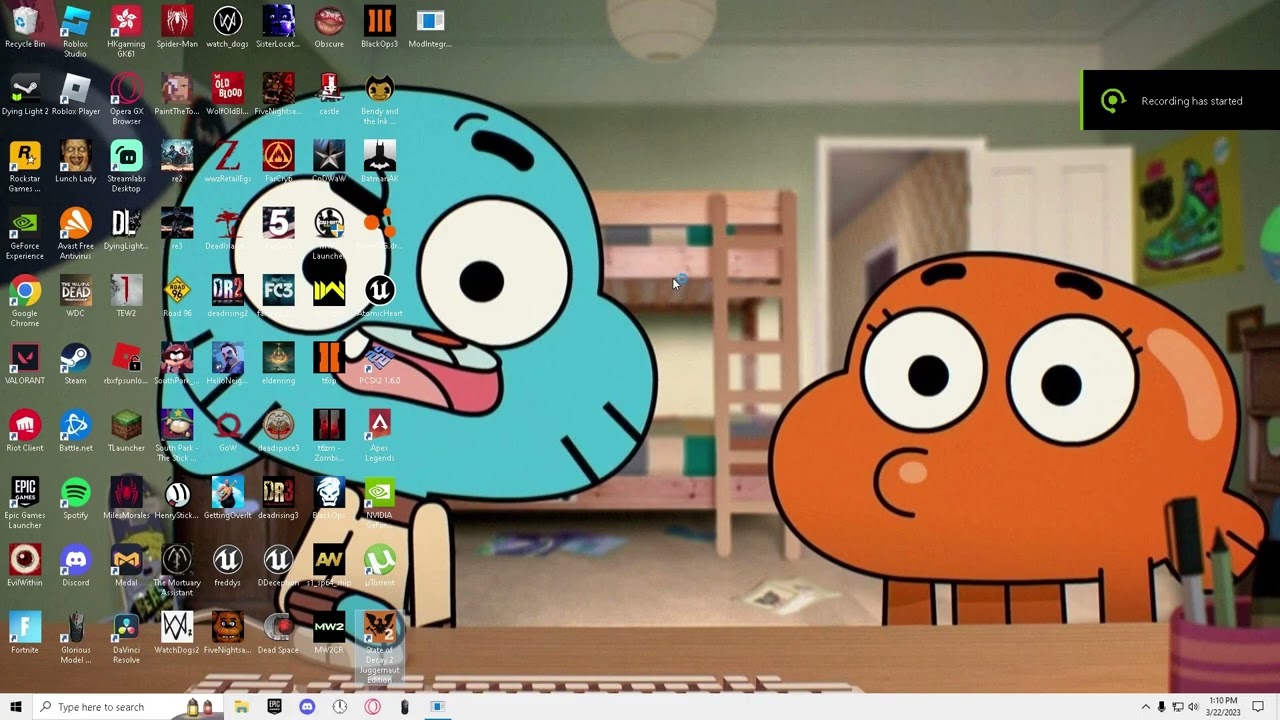This screenshot has width=1280, height=720.
Task: Open Opera GX from the taskbar
Action: click(x=372, y=707)
